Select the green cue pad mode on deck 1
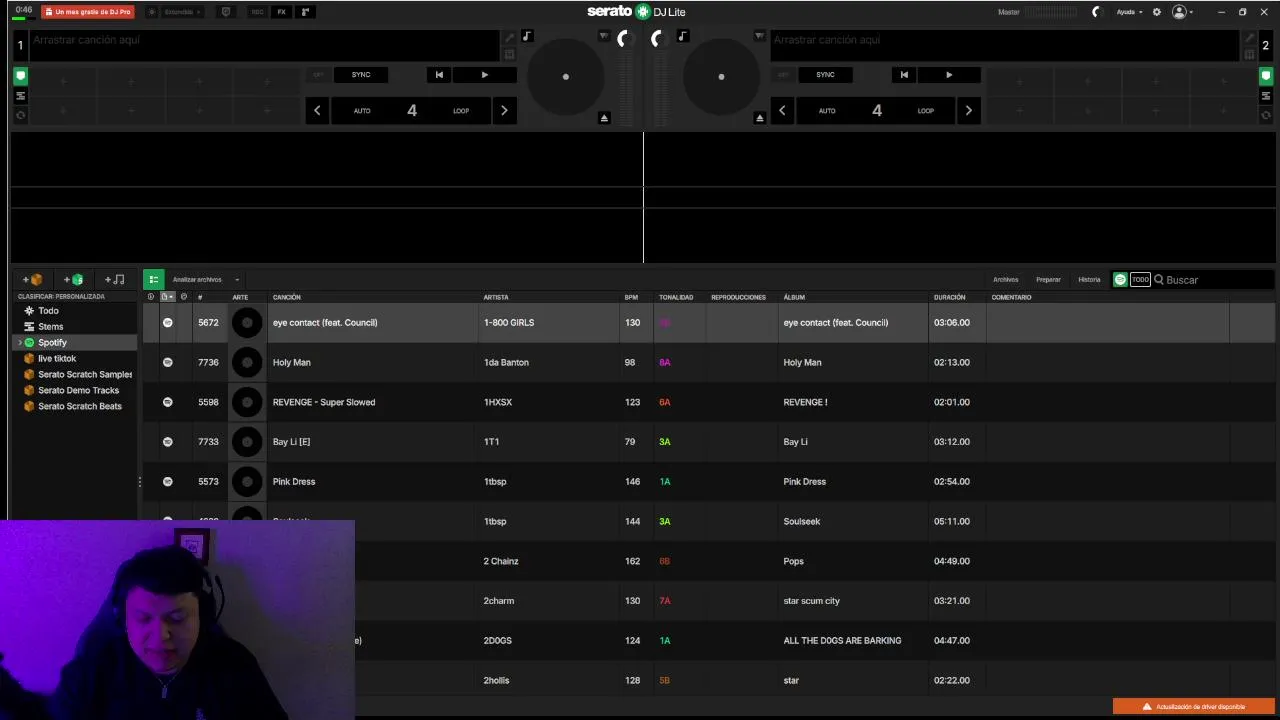Screen dimensions: 1280x720 click(x=20, y=76)
